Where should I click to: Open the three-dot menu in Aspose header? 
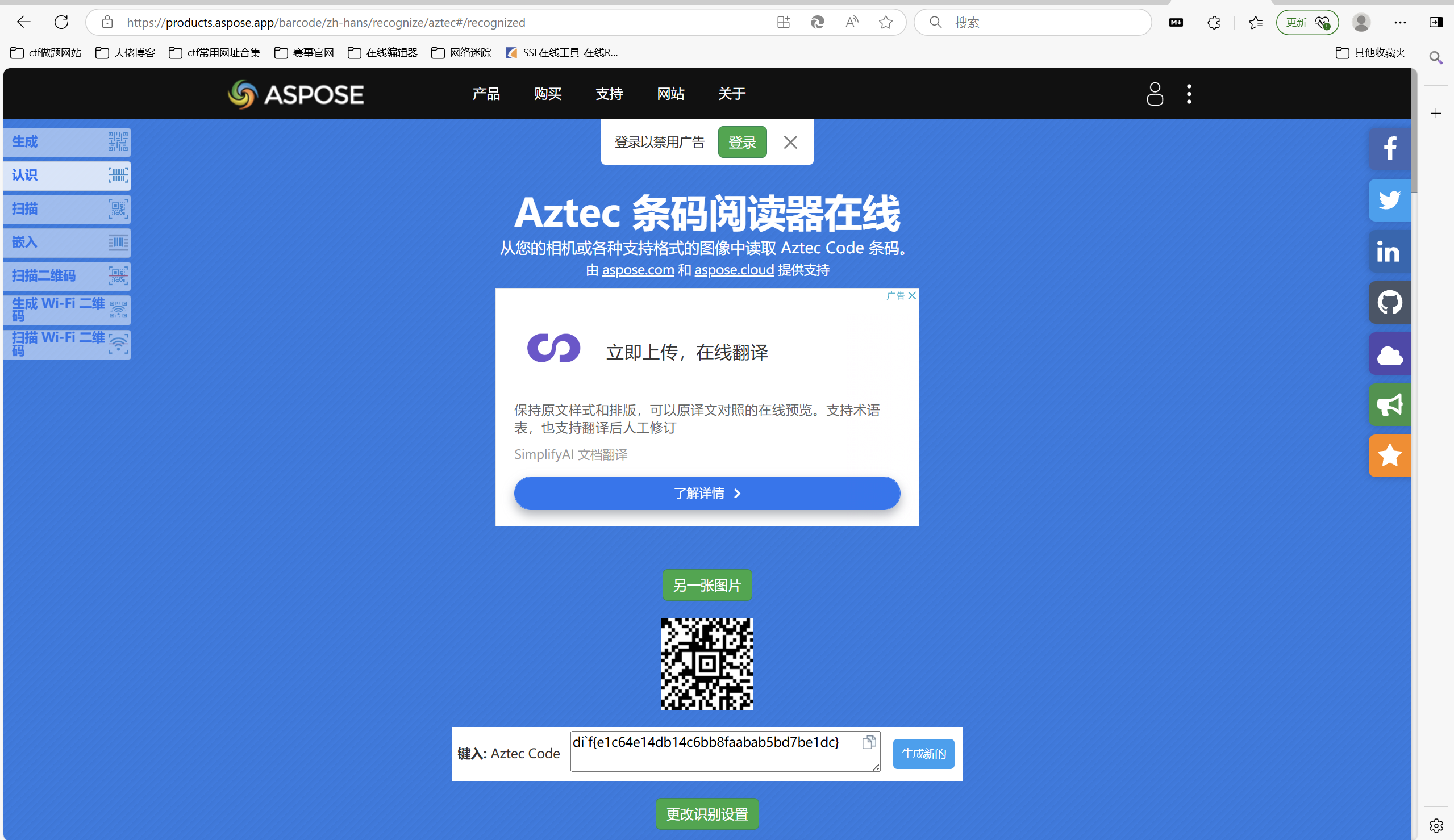[x=1189, y=94]
